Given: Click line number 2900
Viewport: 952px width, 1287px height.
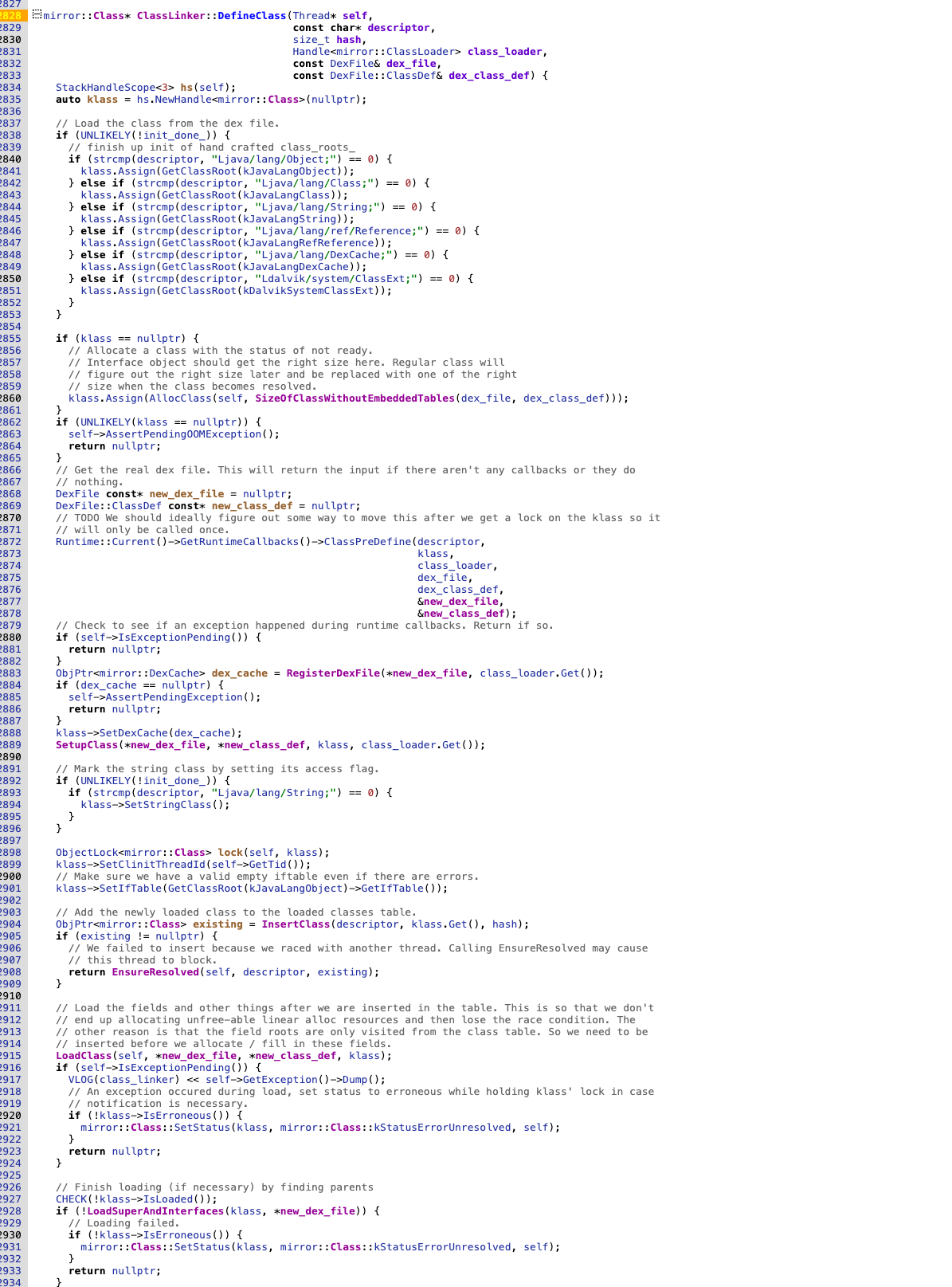Looking at the screenshot, I should pos(10,876).
